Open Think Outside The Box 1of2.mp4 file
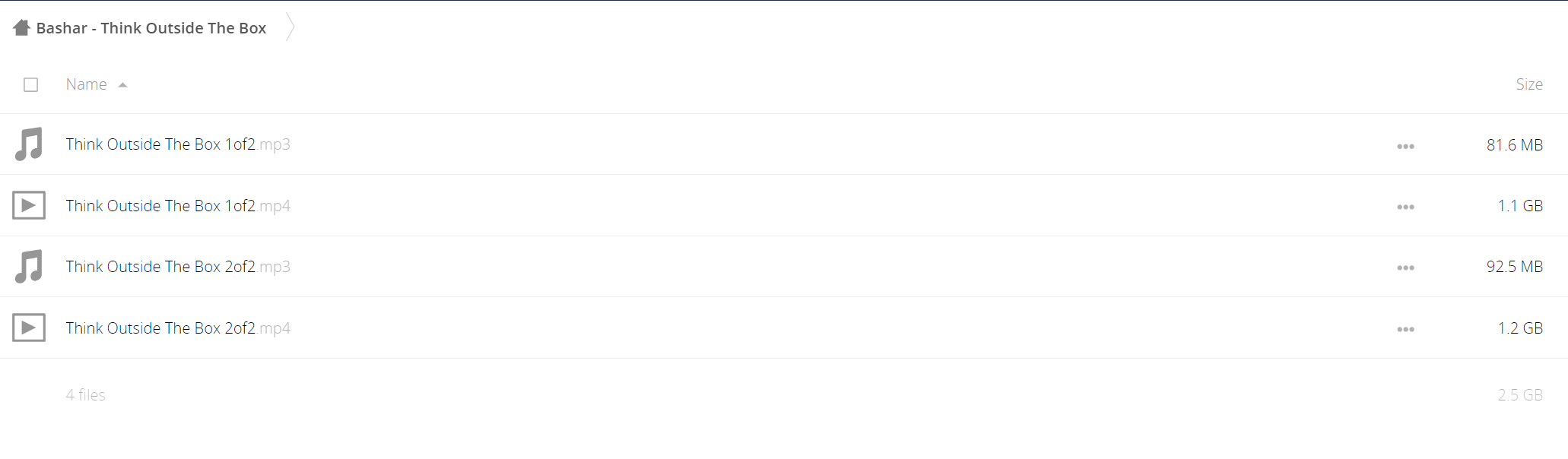The height and width of the screenshot is (459, 1568). click(x=178, y=206)
